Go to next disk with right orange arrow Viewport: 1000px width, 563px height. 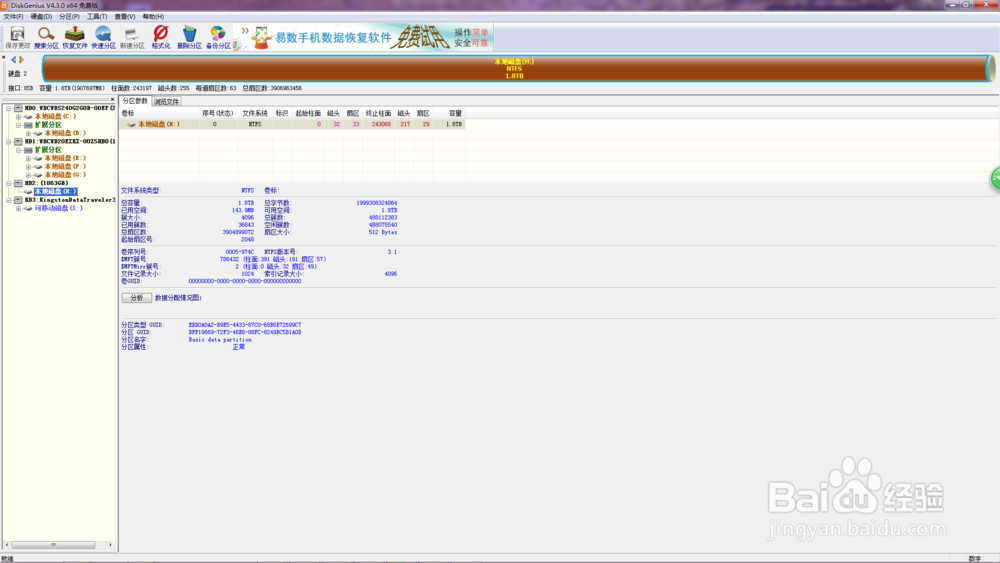[21, 59]
